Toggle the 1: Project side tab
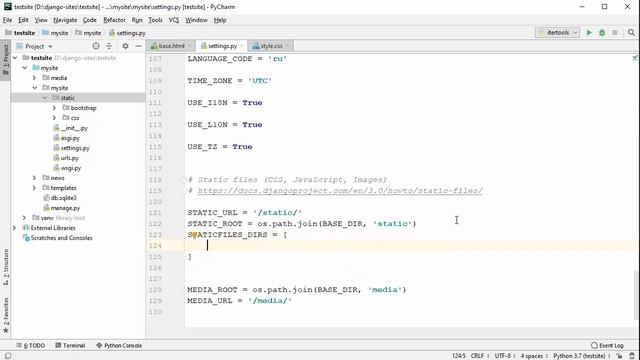Image resolution: width=640 pixels, height=360 pixels. [5, 59]
